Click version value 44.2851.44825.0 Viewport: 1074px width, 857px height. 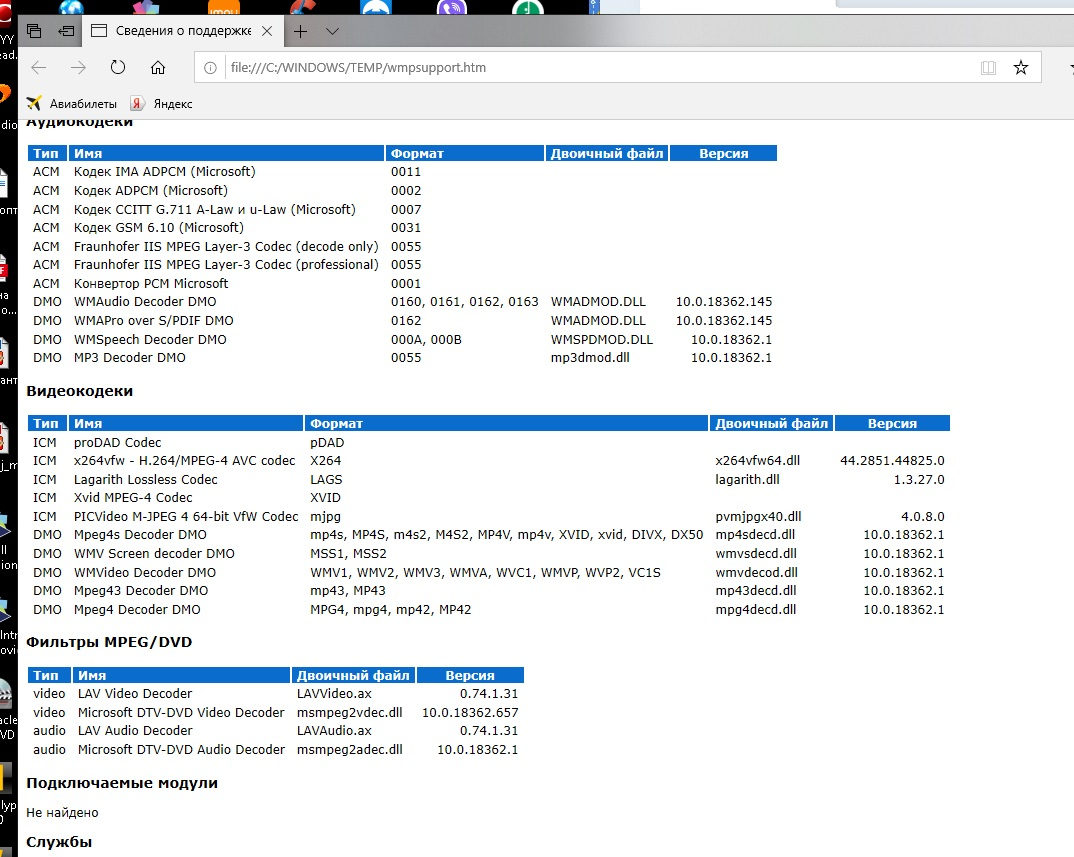[x=892, y=460]
